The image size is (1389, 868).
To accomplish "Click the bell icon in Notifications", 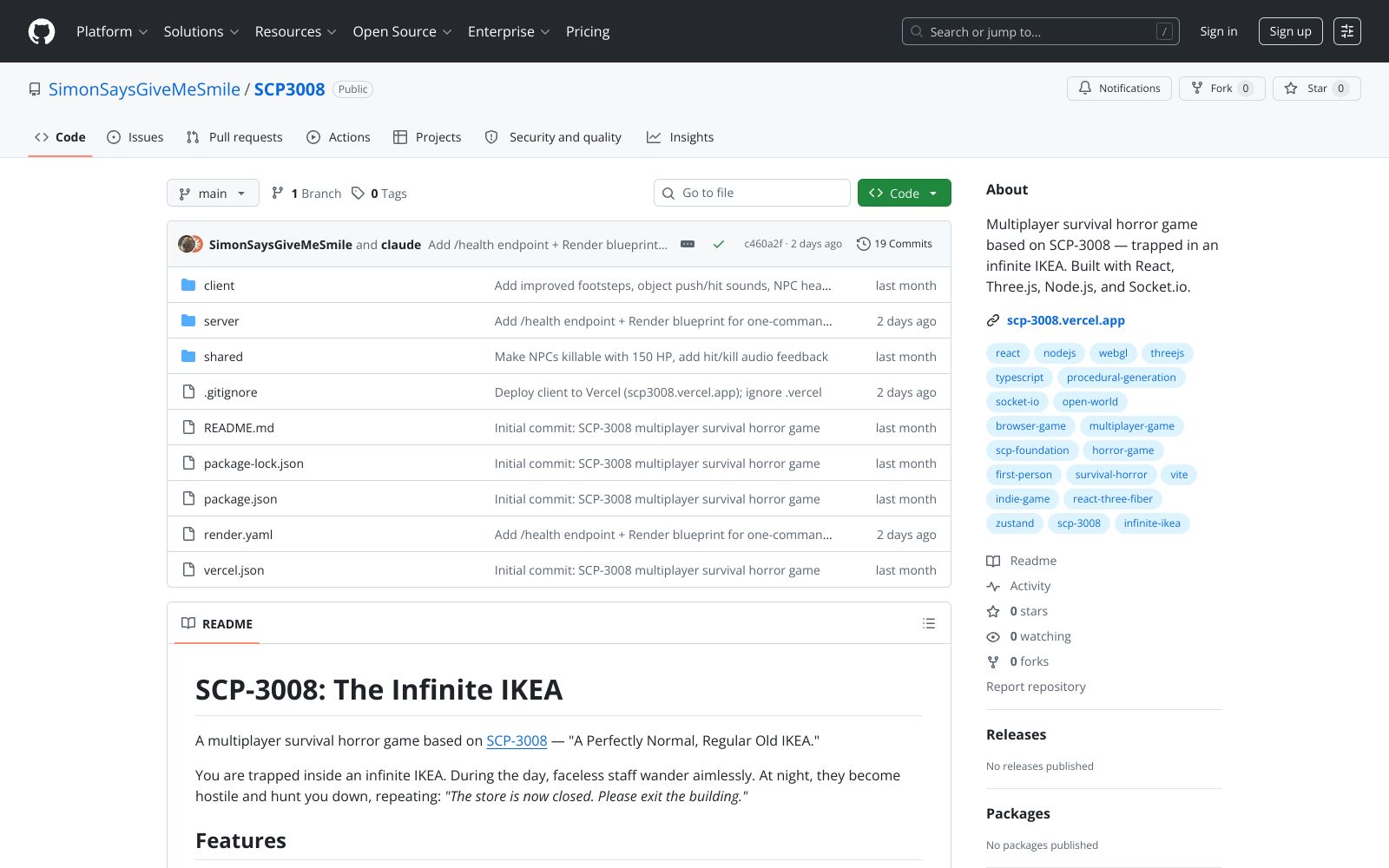I will pos(1085,88).
